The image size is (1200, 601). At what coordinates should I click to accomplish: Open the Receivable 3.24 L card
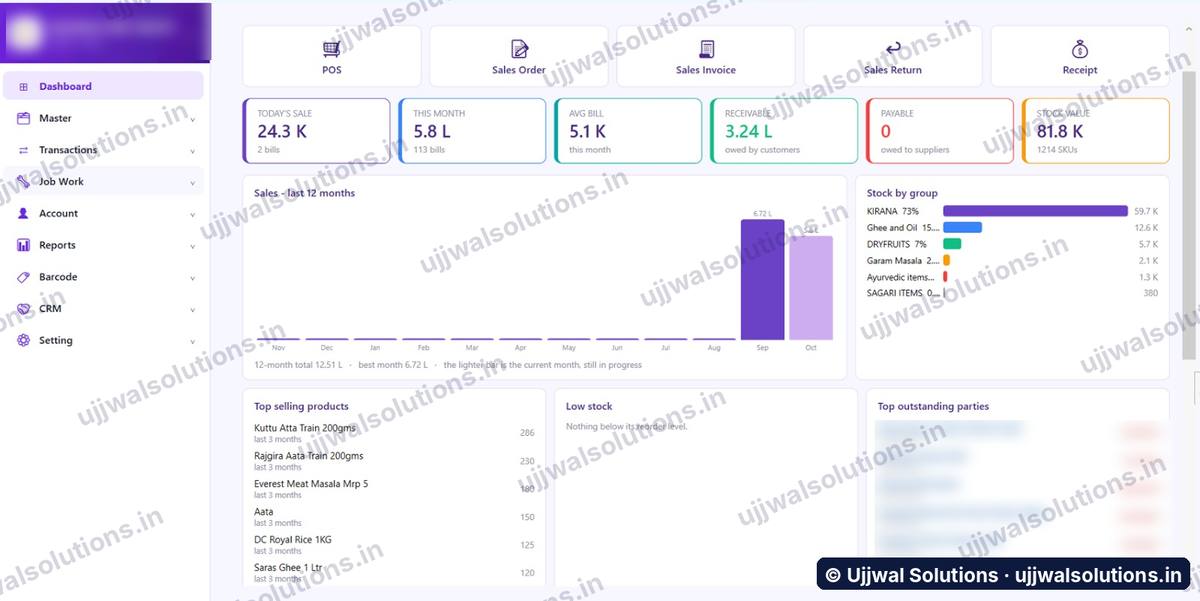tap(784, 130)
